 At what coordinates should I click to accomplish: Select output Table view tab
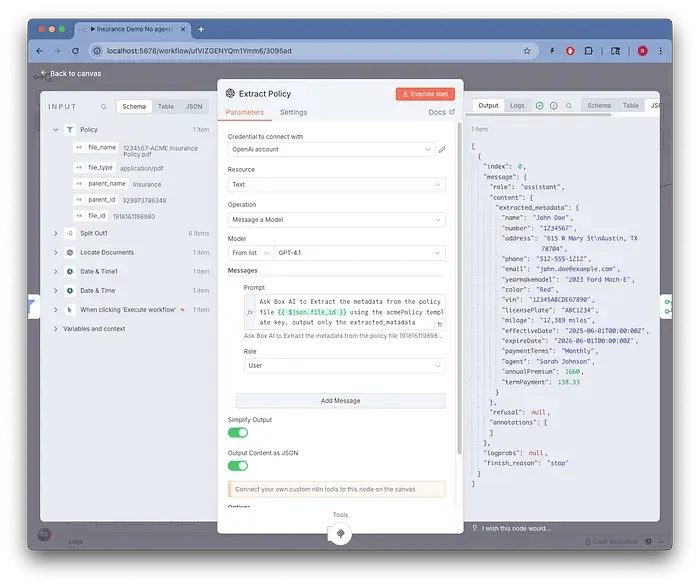pyautogui.click(x=631, y=106)
